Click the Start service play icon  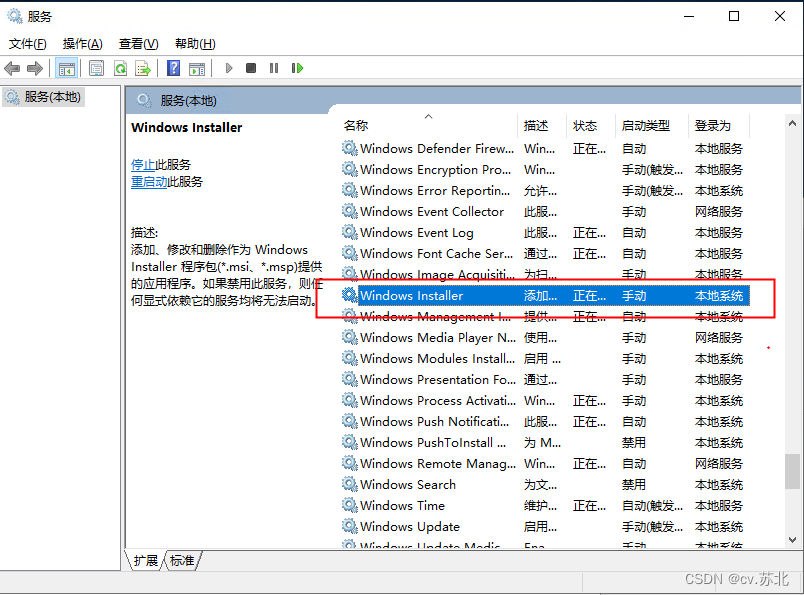(x=229, y=68)
